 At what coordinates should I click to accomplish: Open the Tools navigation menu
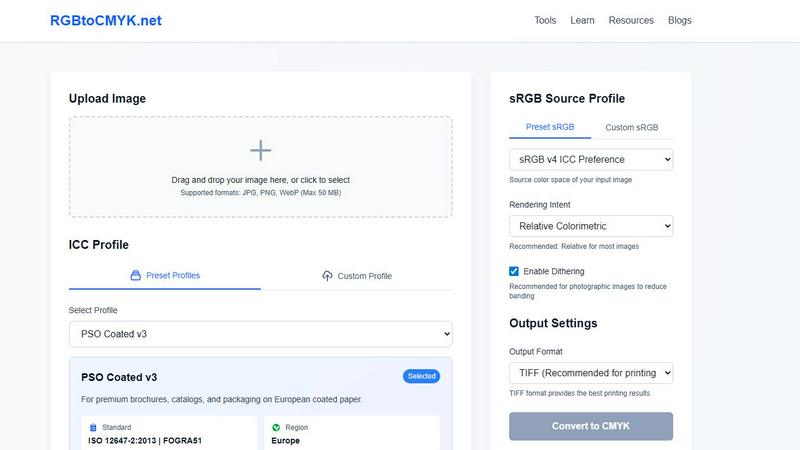(545, 20)
